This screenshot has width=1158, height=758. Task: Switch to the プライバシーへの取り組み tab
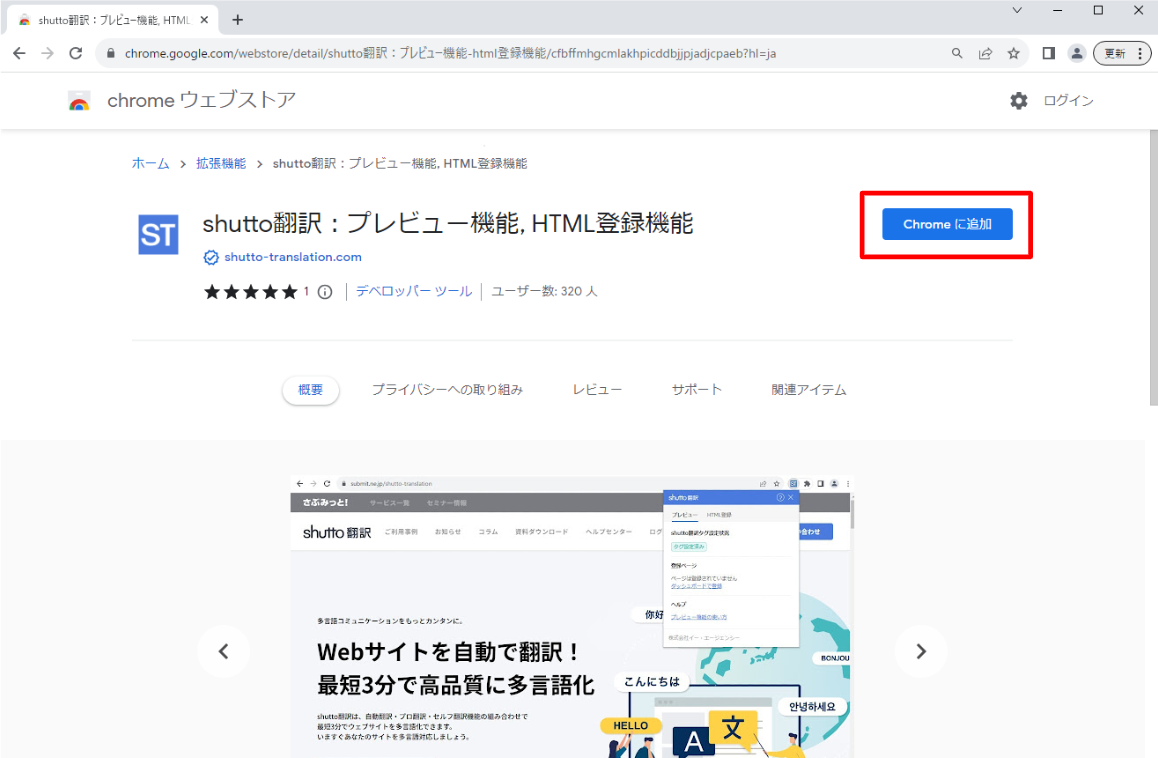click(447, 389)
